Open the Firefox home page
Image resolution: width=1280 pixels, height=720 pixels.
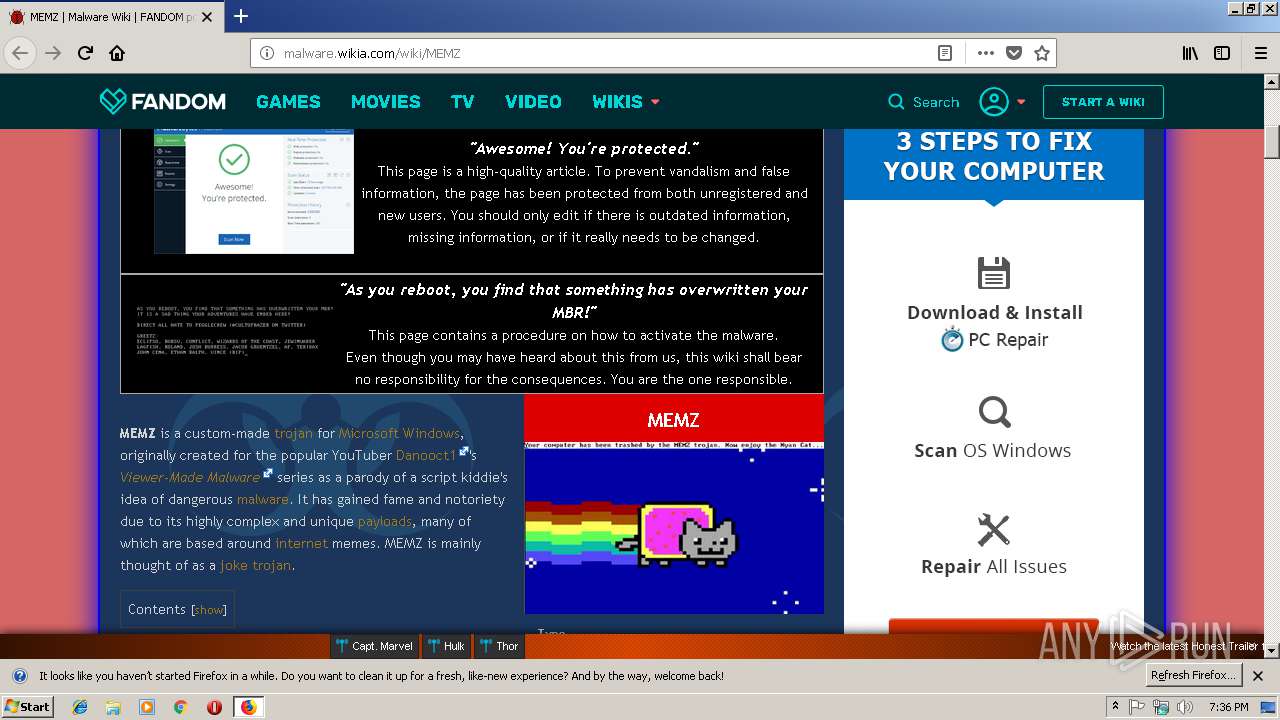pyautogui.click(x=117, y=53)
